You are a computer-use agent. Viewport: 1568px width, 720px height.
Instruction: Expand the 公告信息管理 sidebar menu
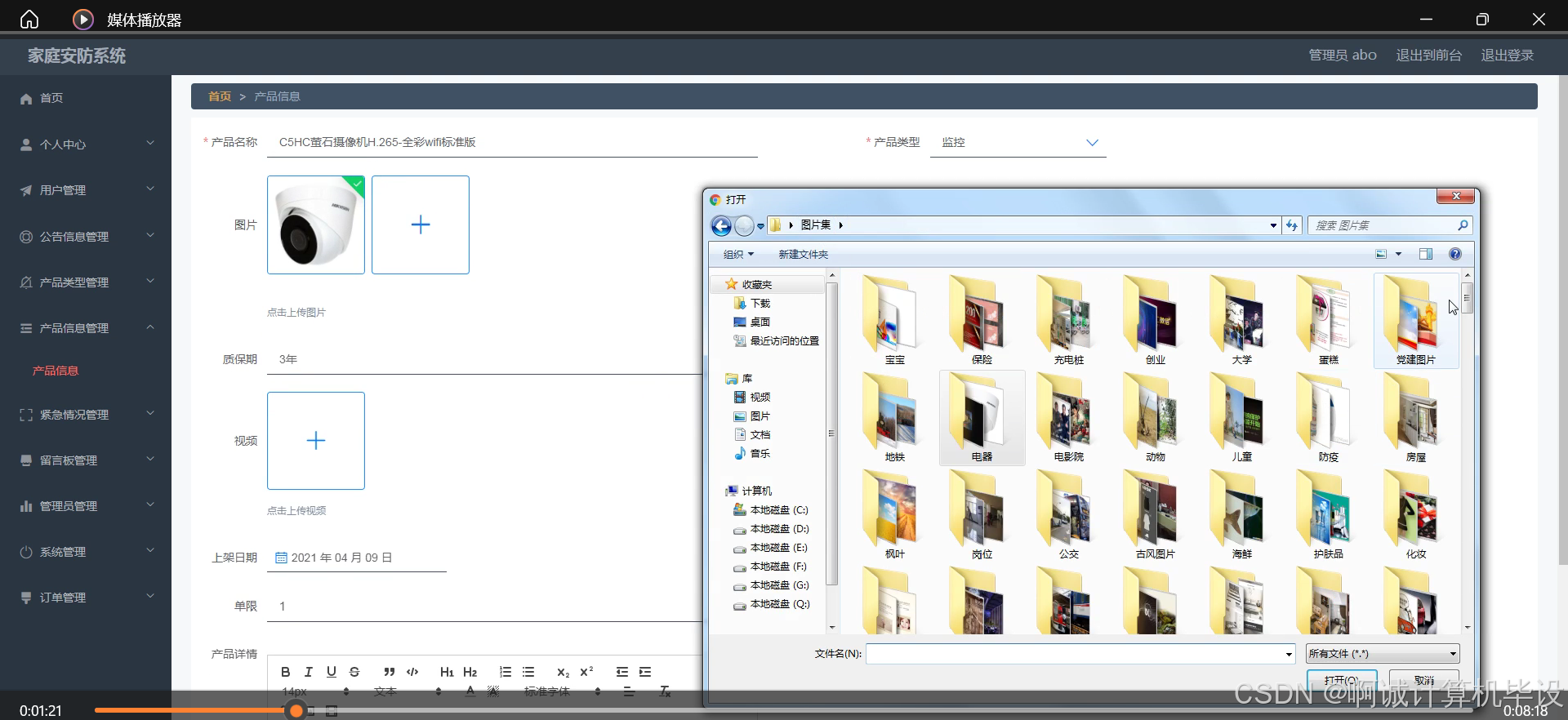point(86,237)
